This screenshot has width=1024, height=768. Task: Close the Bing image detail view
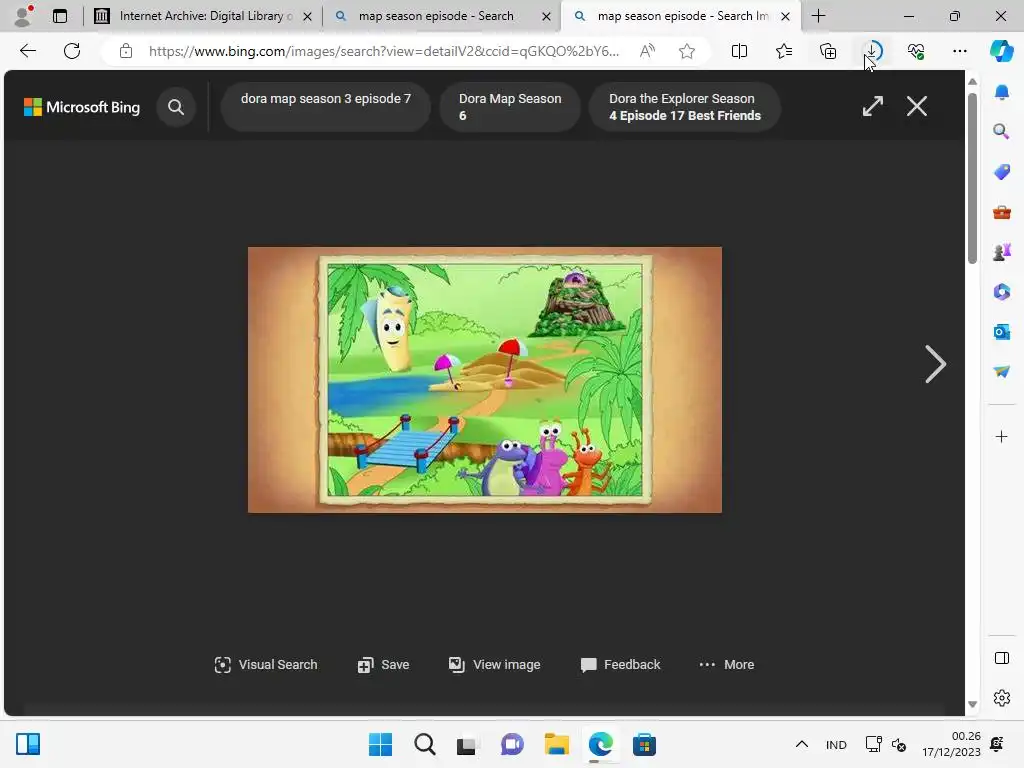point(917,106)
